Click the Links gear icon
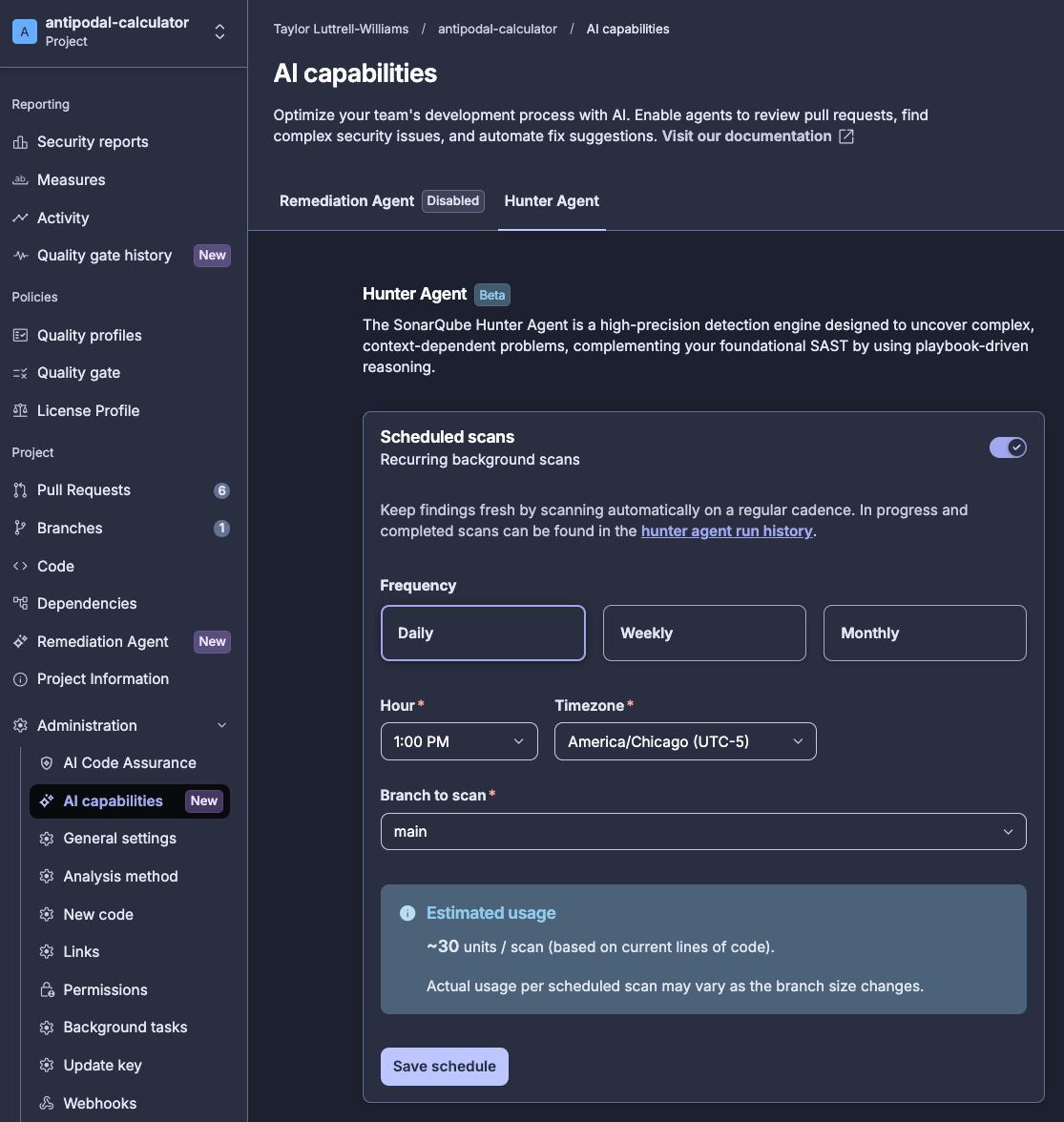This screenshot has height=1122, width=1064. pyautogui.click(x=47, y=952)
